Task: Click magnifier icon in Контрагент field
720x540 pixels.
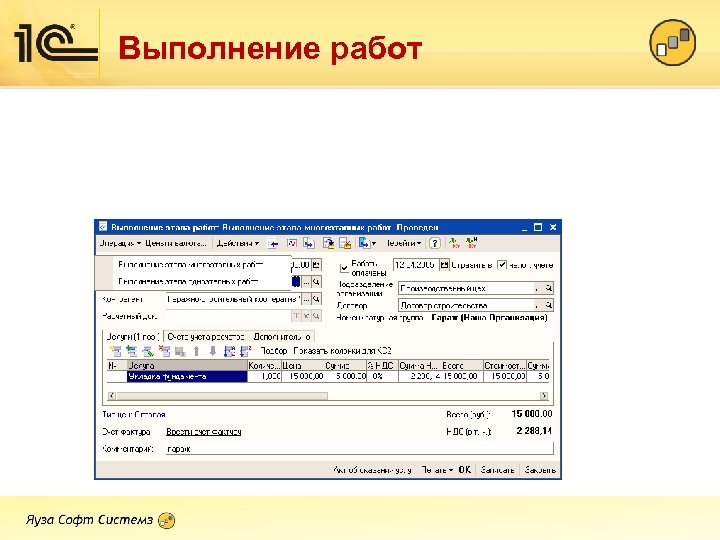Action: pos(316,299)
